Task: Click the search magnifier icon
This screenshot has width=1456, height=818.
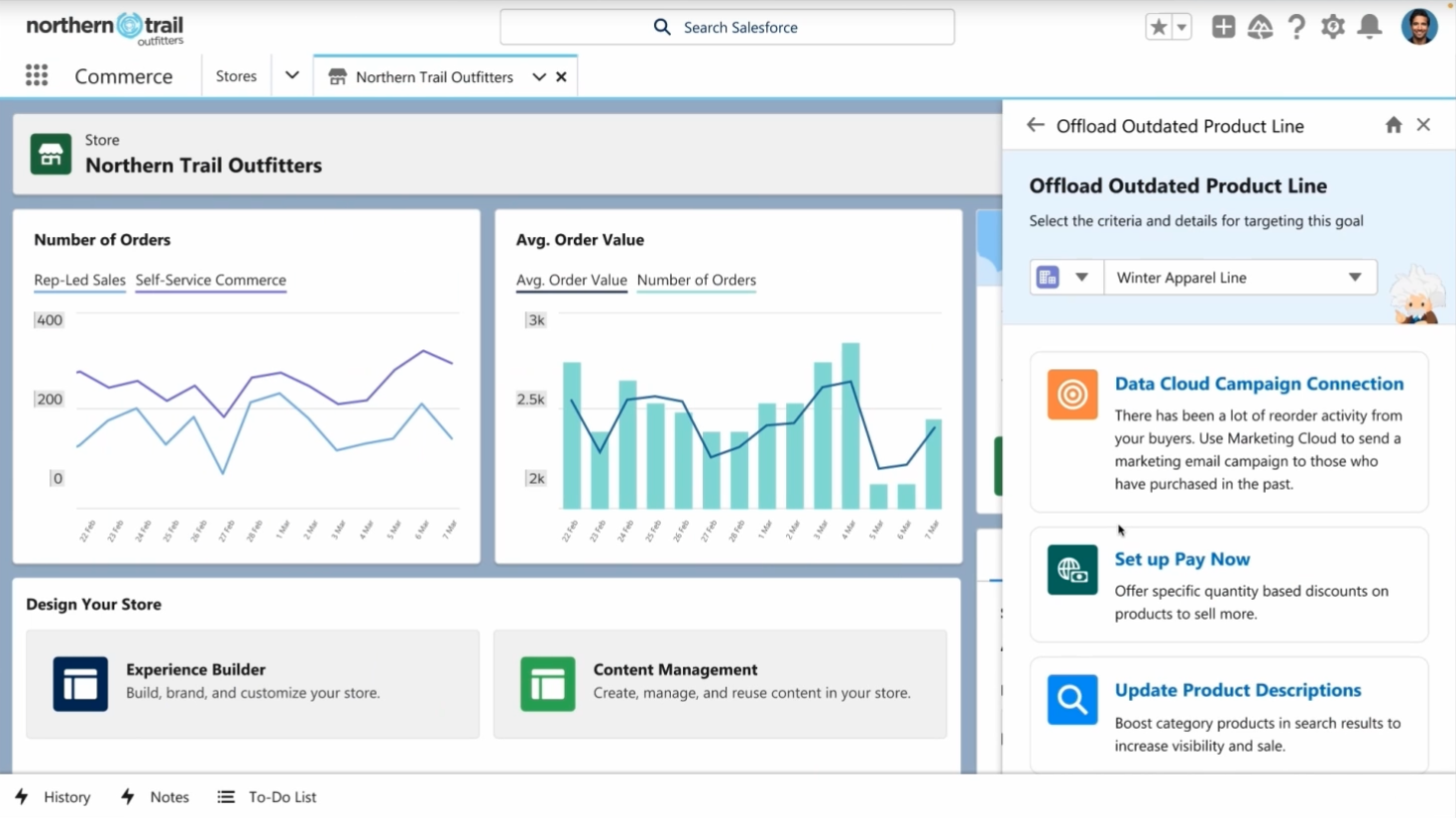Action: click(x=662, y=27)
